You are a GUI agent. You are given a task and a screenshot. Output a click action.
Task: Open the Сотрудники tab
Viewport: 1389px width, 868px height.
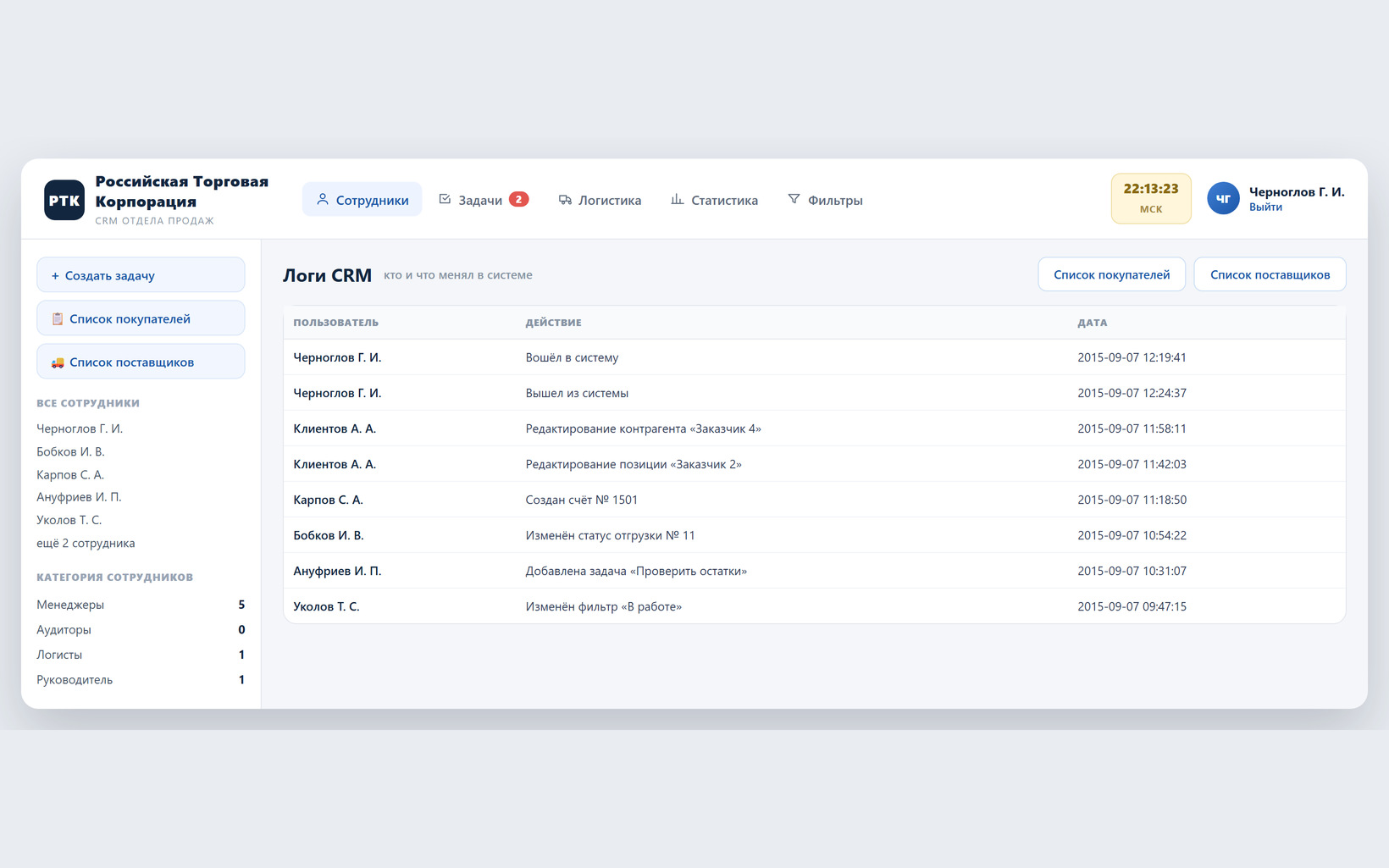click(362, 199)
